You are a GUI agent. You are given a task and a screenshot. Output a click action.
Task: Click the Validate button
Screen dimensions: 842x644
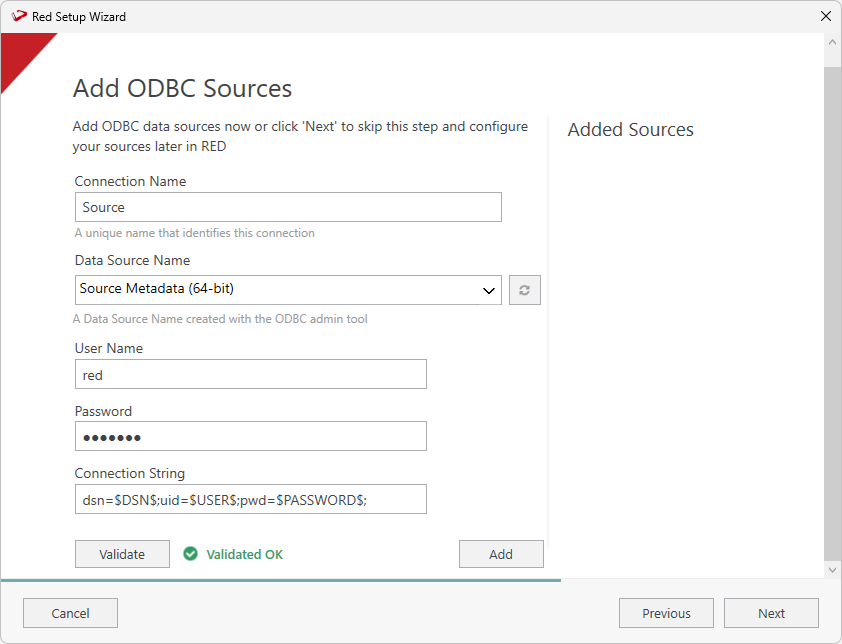coord(122,554)
